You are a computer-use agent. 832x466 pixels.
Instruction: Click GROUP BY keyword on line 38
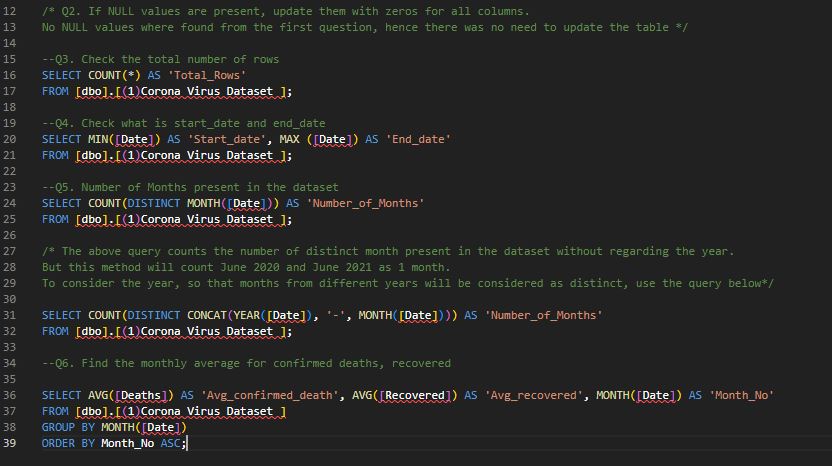[68, 427]
